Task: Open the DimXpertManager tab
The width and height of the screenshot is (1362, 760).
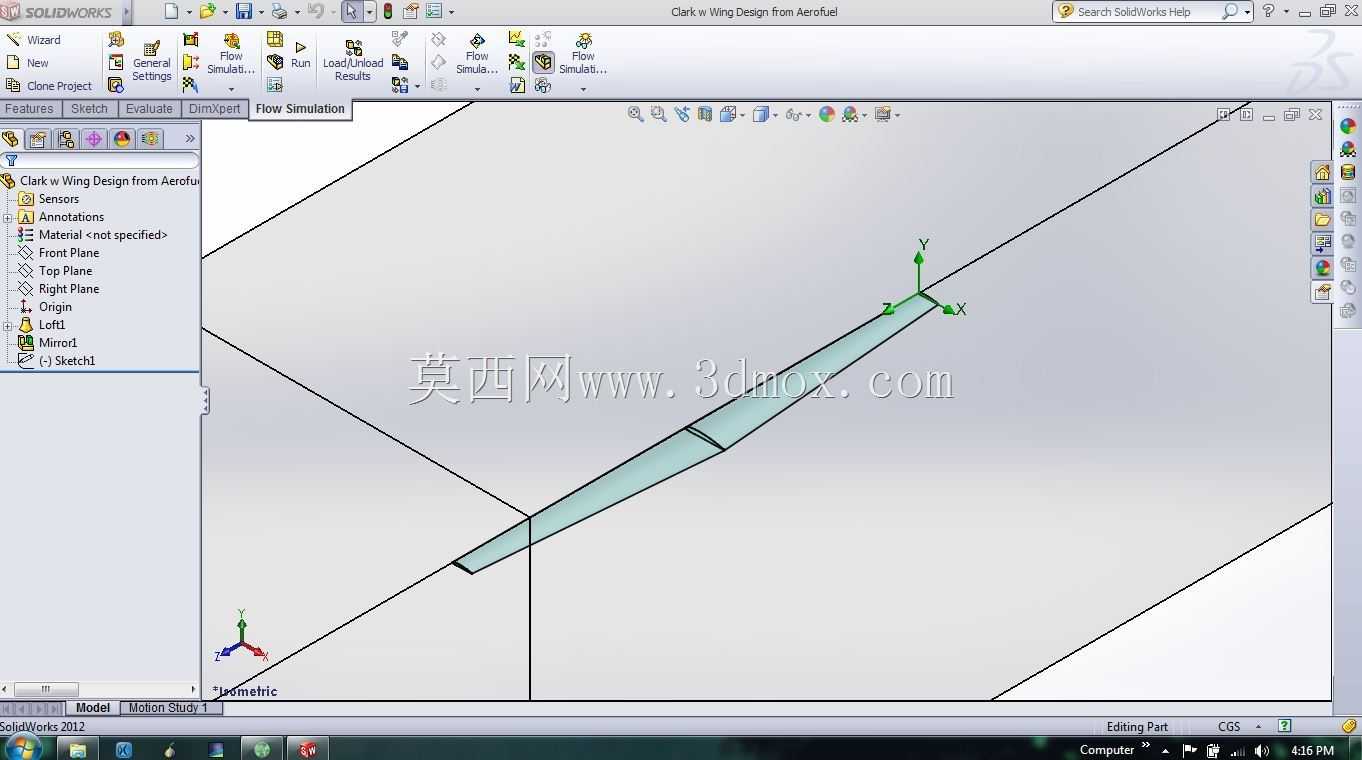Action: [x=94, y=139]
